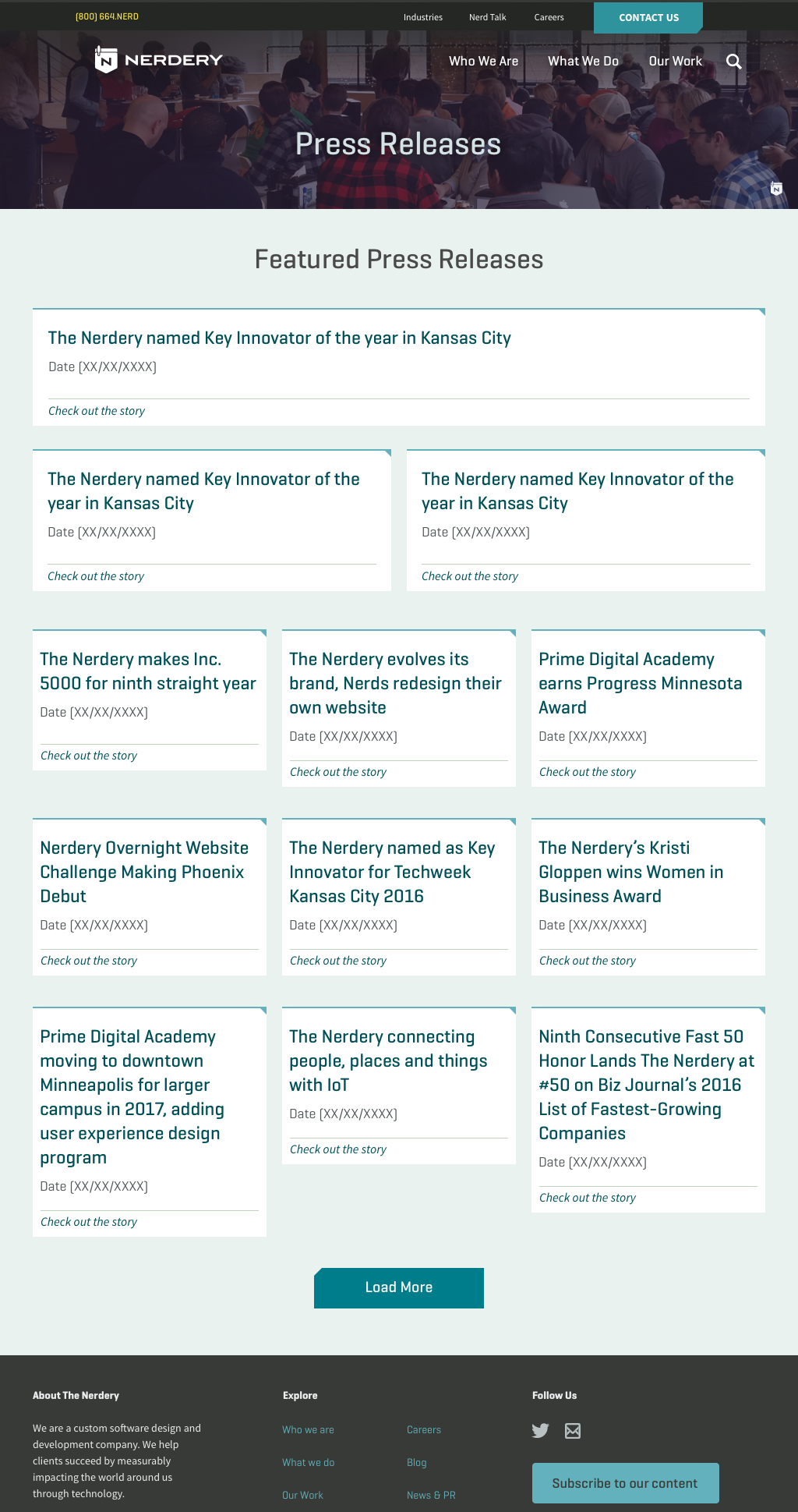The image size is (798, 1512).
Task: Click the Nerdery logo in header
Action: (x=159, y=59)
